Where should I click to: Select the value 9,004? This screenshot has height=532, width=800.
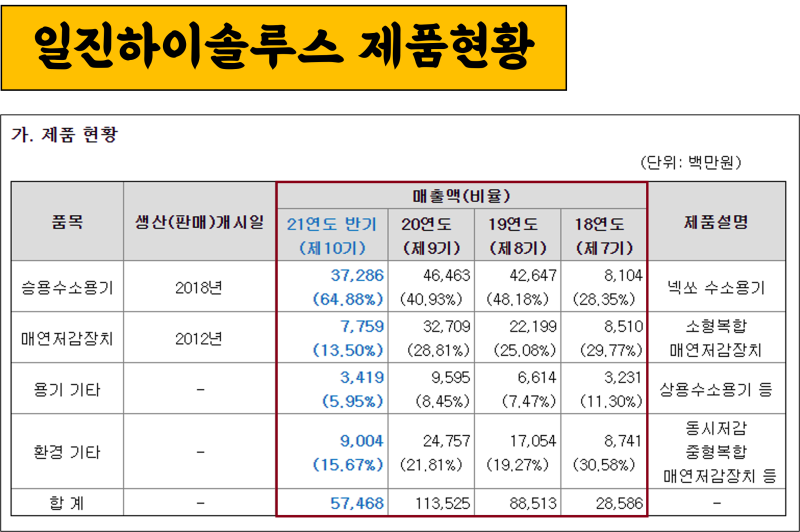tap(362, 441)
